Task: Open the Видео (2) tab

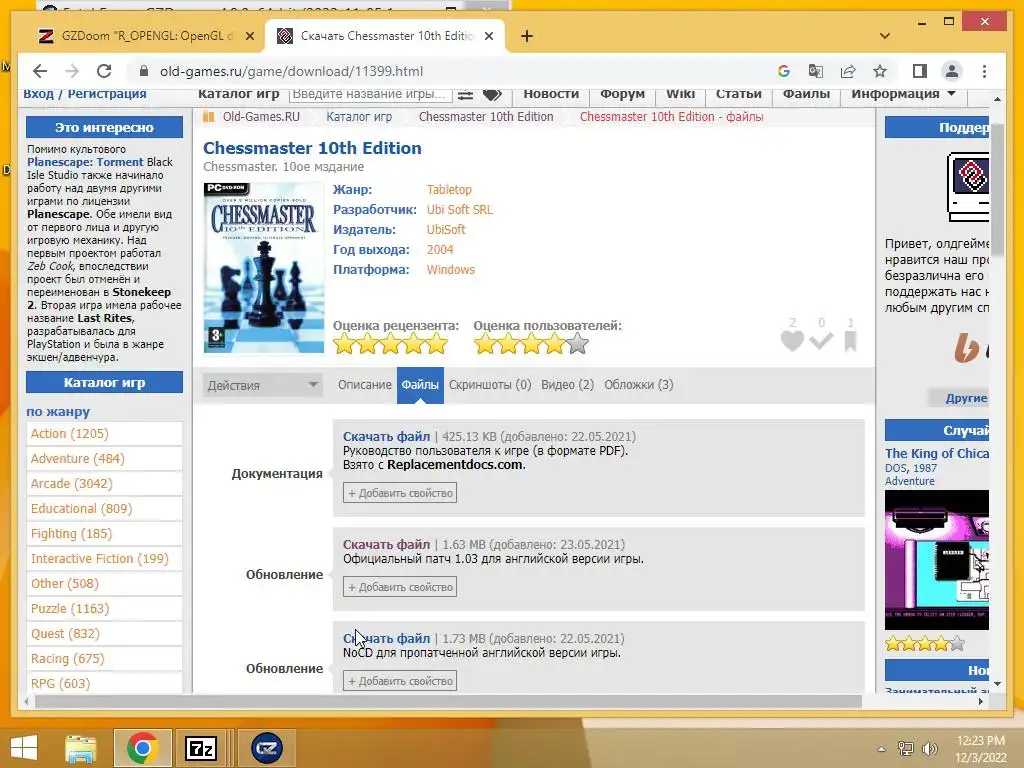Action: tap(568, 385)
